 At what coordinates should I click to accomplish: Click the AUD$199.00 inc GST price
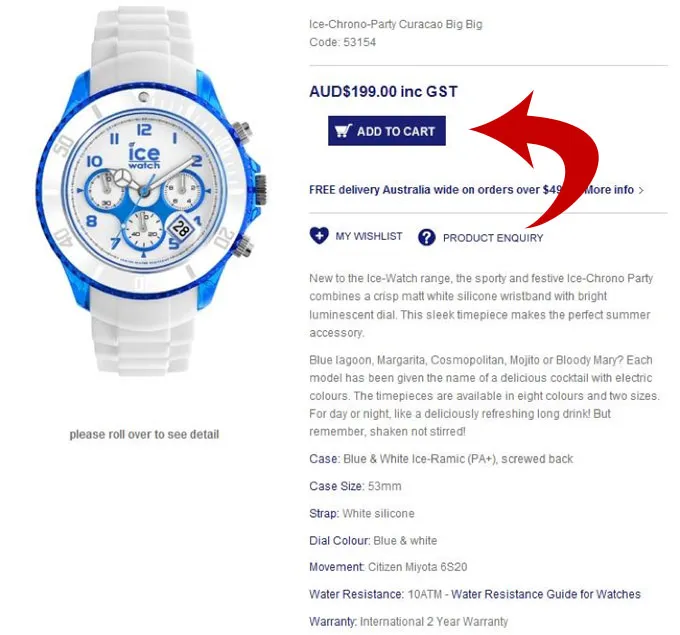[x=383, y=92]
